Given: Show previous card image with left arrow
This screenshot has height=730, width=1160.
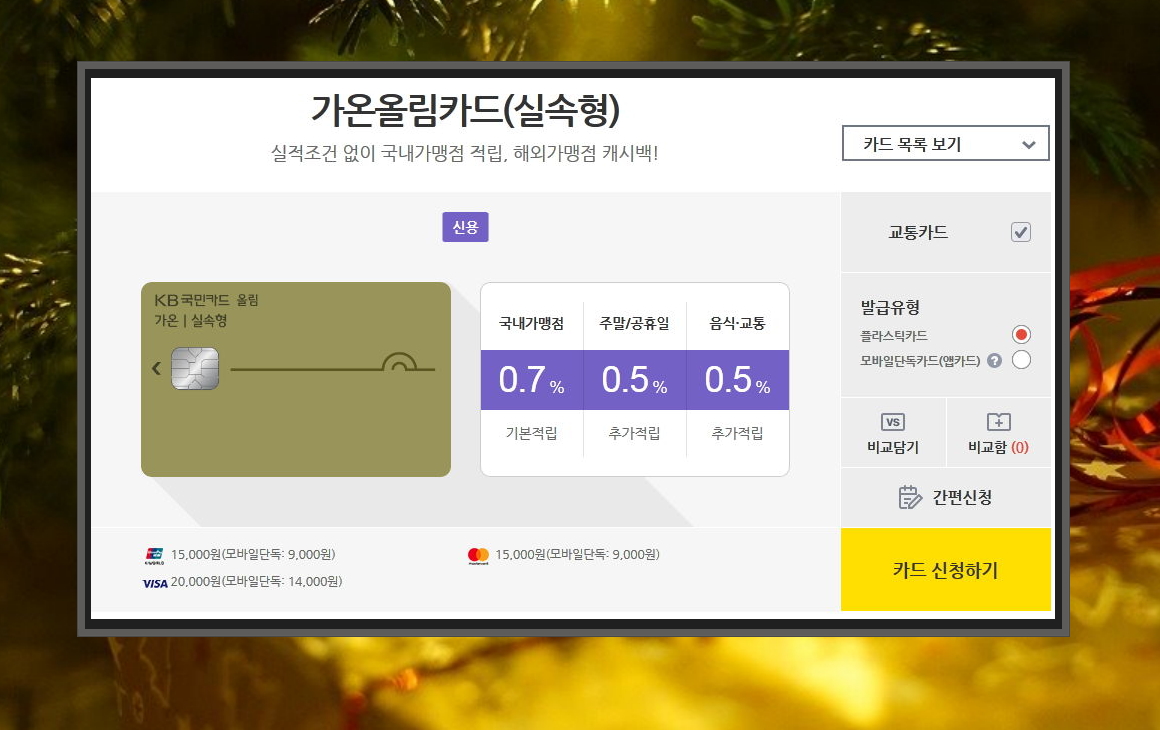Looking at the screenshot, I should click(156, 368).
